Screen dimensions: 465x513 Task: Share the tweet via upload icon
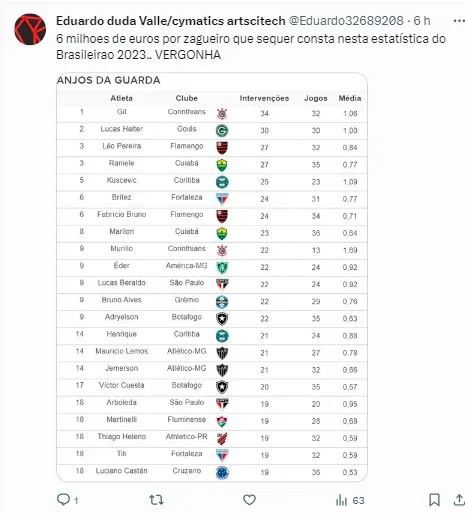coord(459,500)
